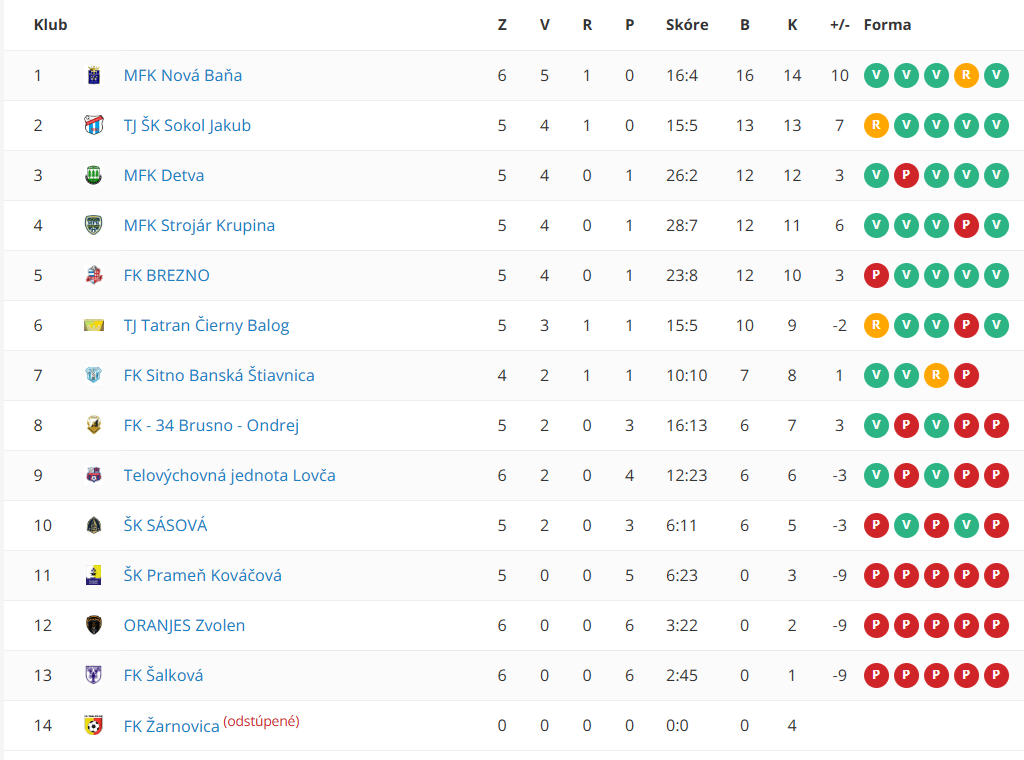This screenshot has width=1024, height=760.
Task: Click the FK Šalková club crest icon
Action: [x=93, y=675]
